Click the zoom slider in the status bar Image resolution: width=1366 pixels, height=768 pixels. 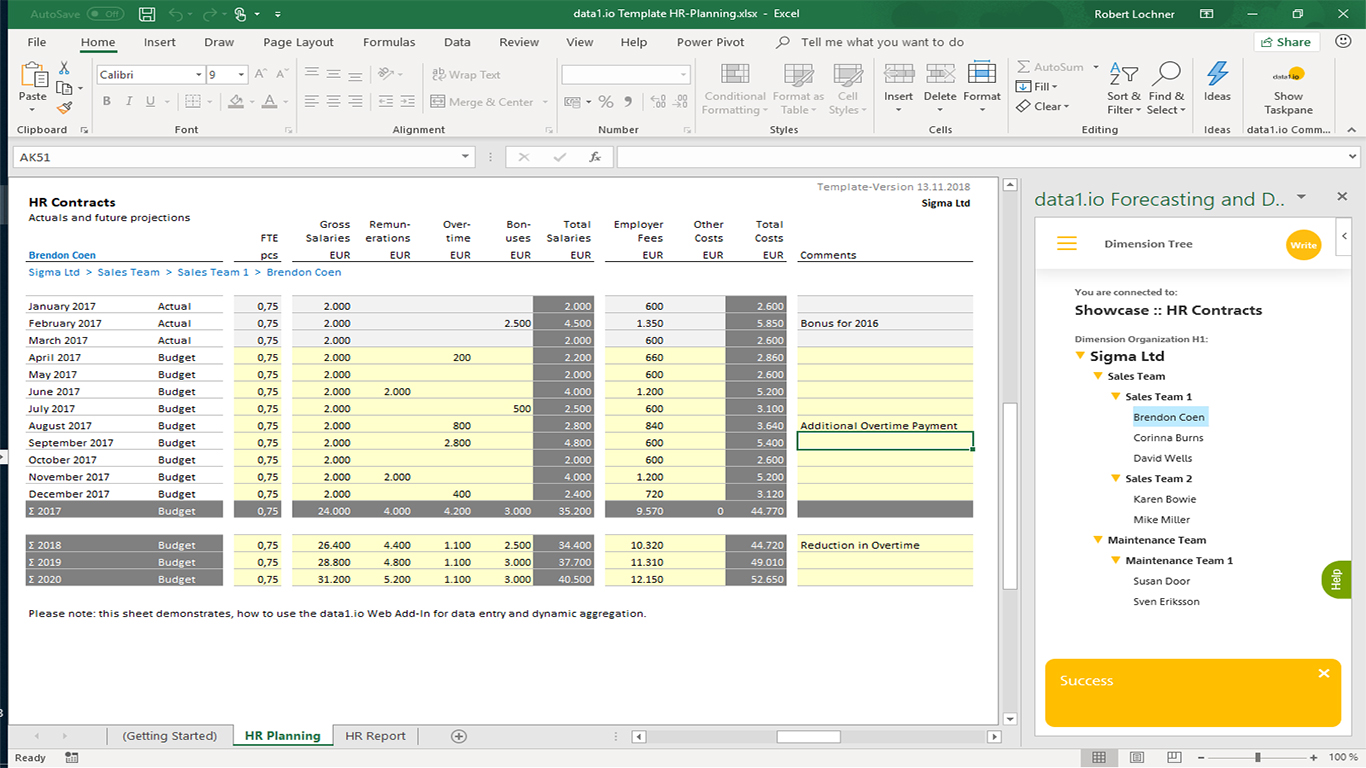[x=1257, y=758]
